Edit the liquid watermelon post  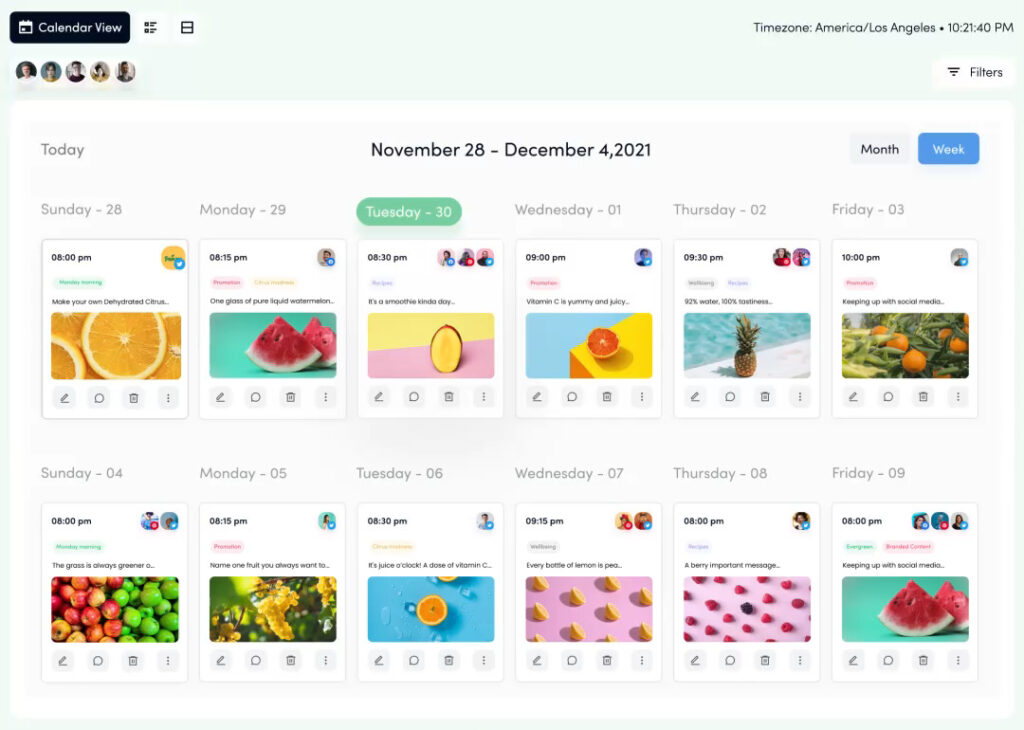[221, 397]
